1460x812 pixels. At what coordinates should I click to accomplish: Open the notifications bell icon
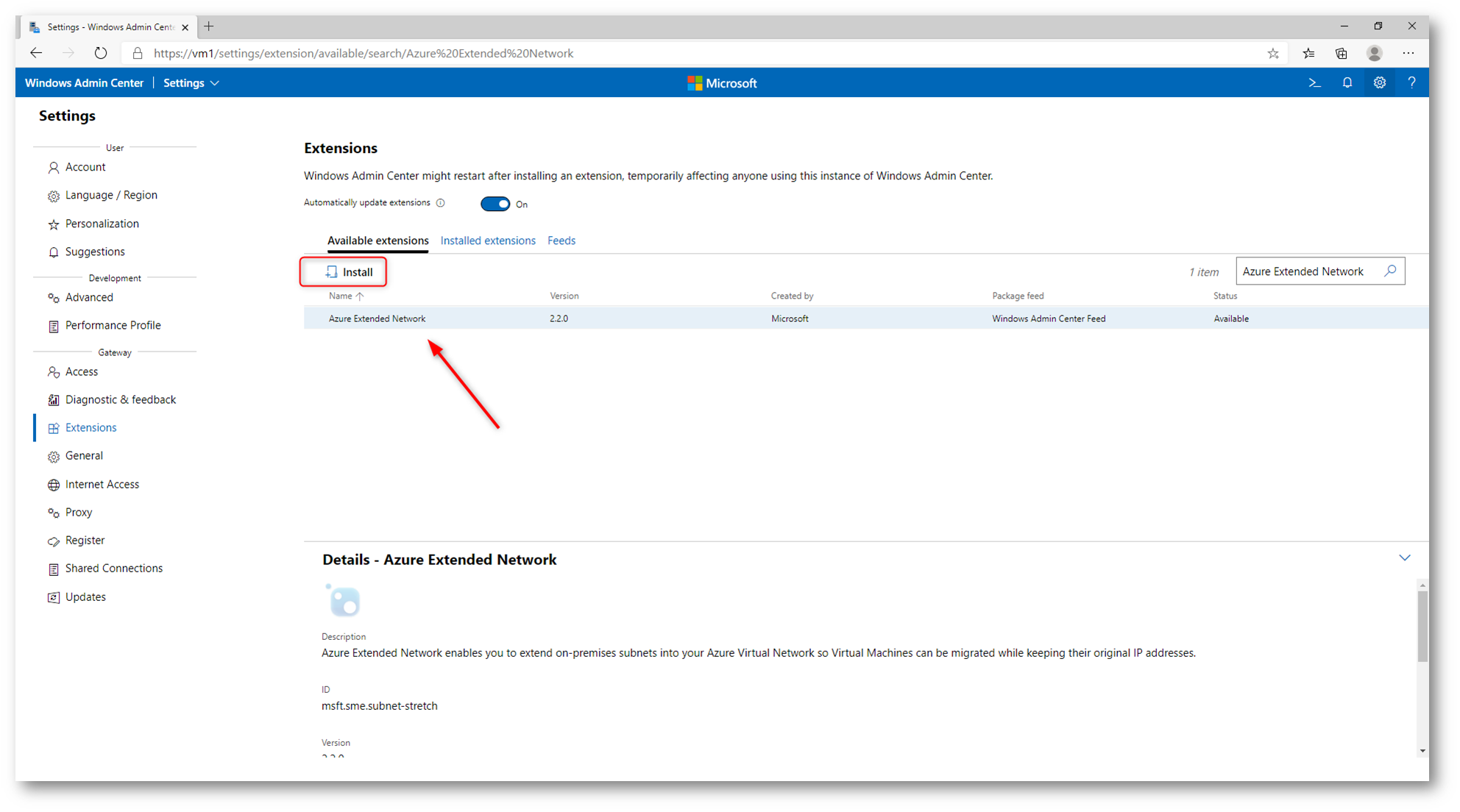tap(1347, 83)
